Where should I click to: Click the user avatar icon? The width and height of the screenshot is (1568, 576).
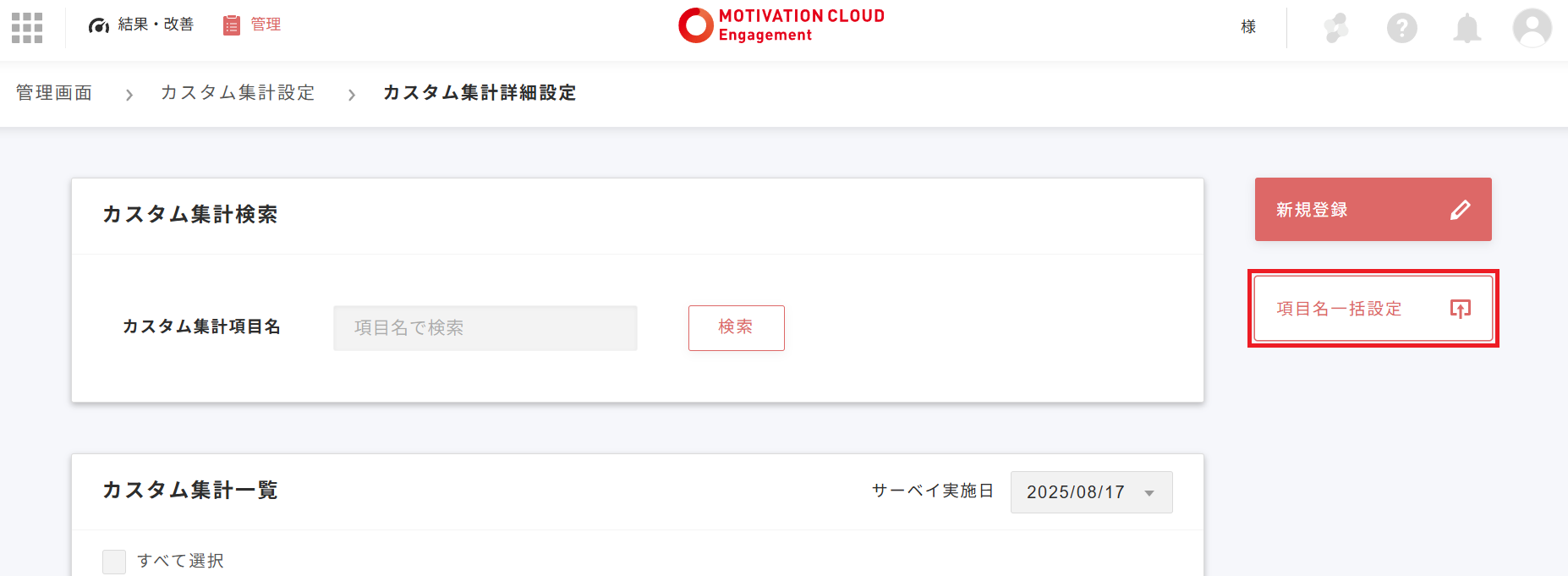click(1532, 28)
